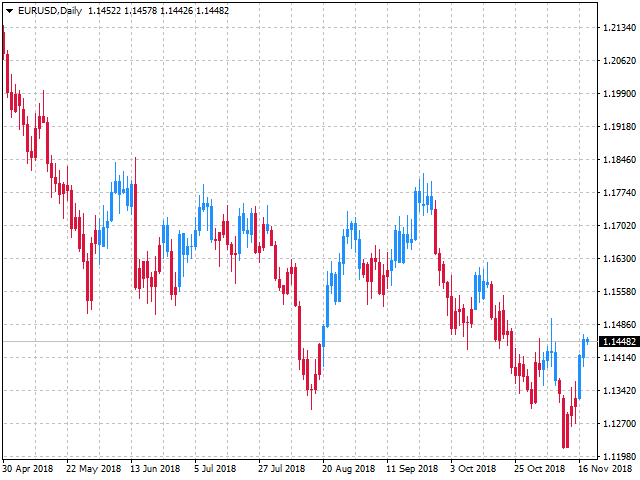Click the OHLC values in chart header
The height and width of the screenshot is (480, 640).
tap(145, 10)
